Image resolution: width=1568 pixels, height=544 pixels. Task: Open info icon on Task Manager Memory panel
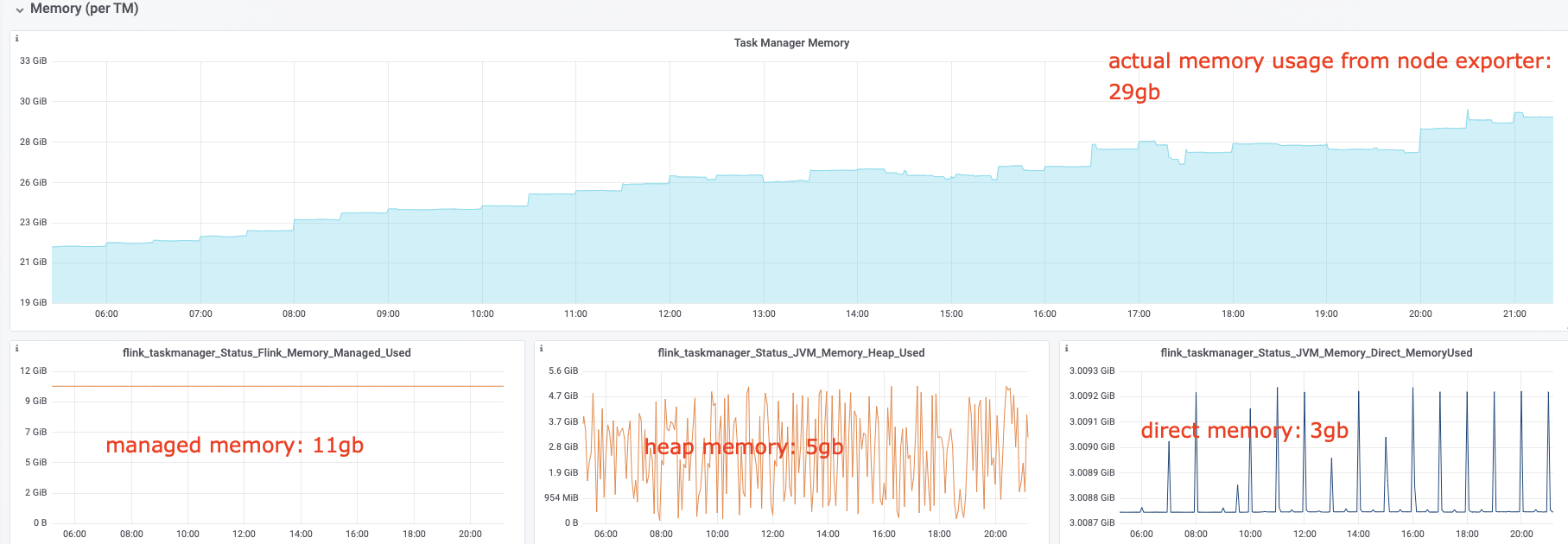pyautogui.click(x=17, y=39)
